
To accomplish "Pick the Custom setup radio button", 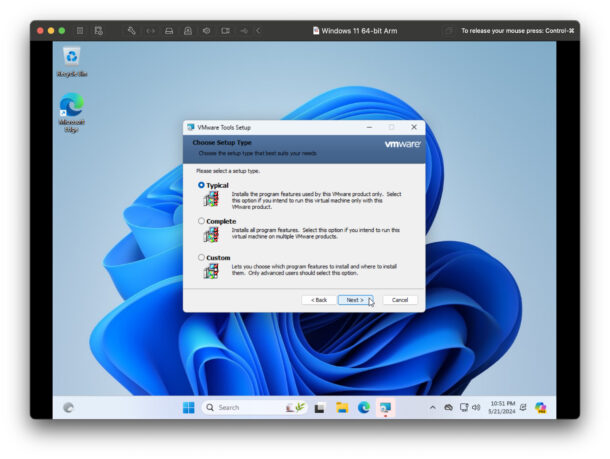I will click(x=201, y=257).
